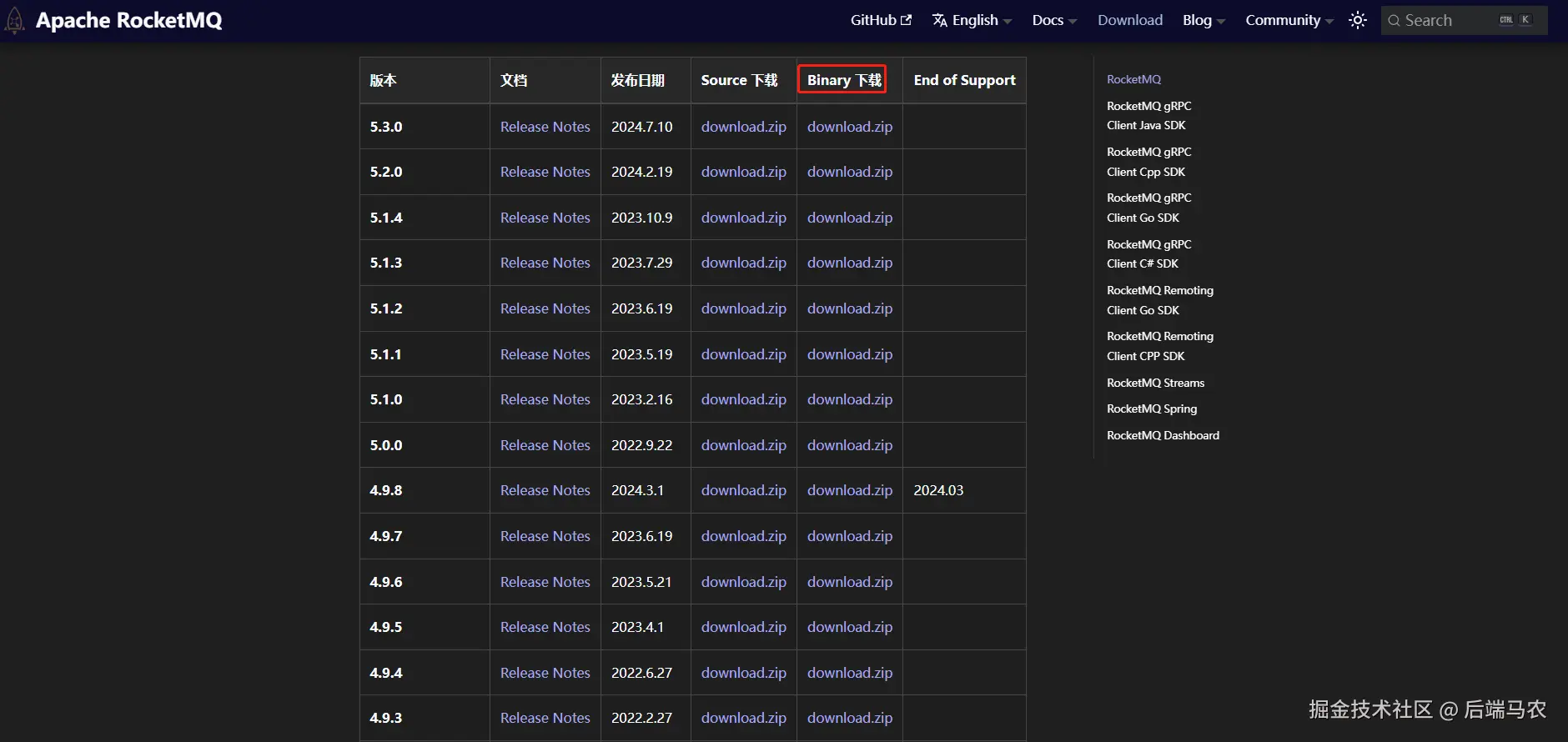Click the 发布日期 column header

pyautogui.click(x=646, y=80)
